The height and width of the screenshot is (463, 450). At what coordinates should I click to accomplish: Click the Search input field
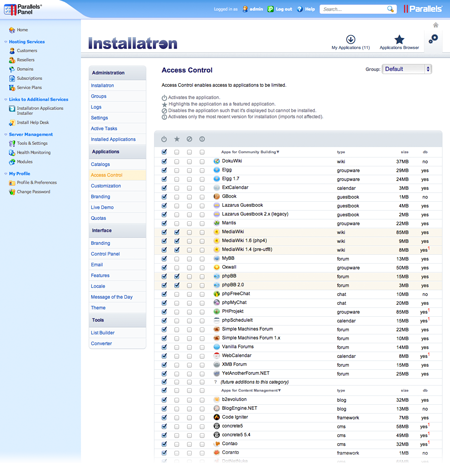coord(355,9)
